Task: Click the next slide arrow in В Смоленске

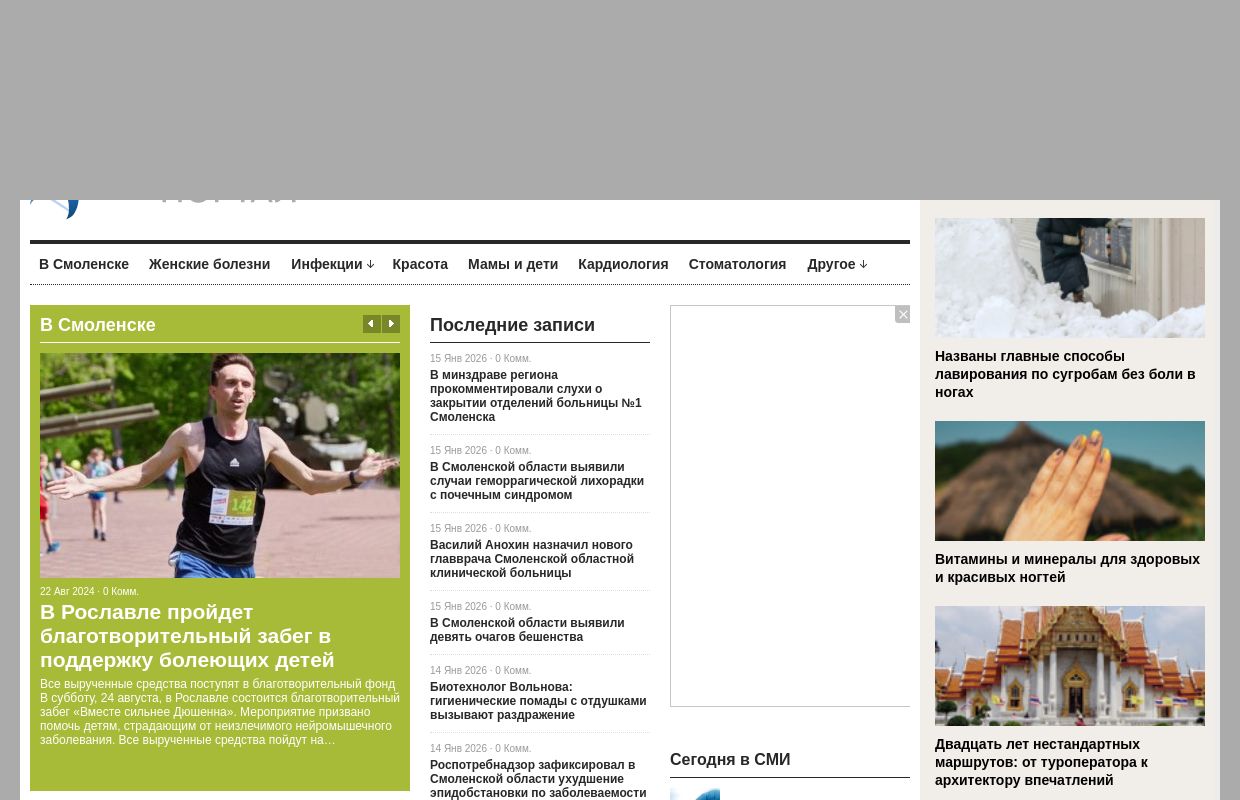Action: pyautogui.click(x=391, y=324)
